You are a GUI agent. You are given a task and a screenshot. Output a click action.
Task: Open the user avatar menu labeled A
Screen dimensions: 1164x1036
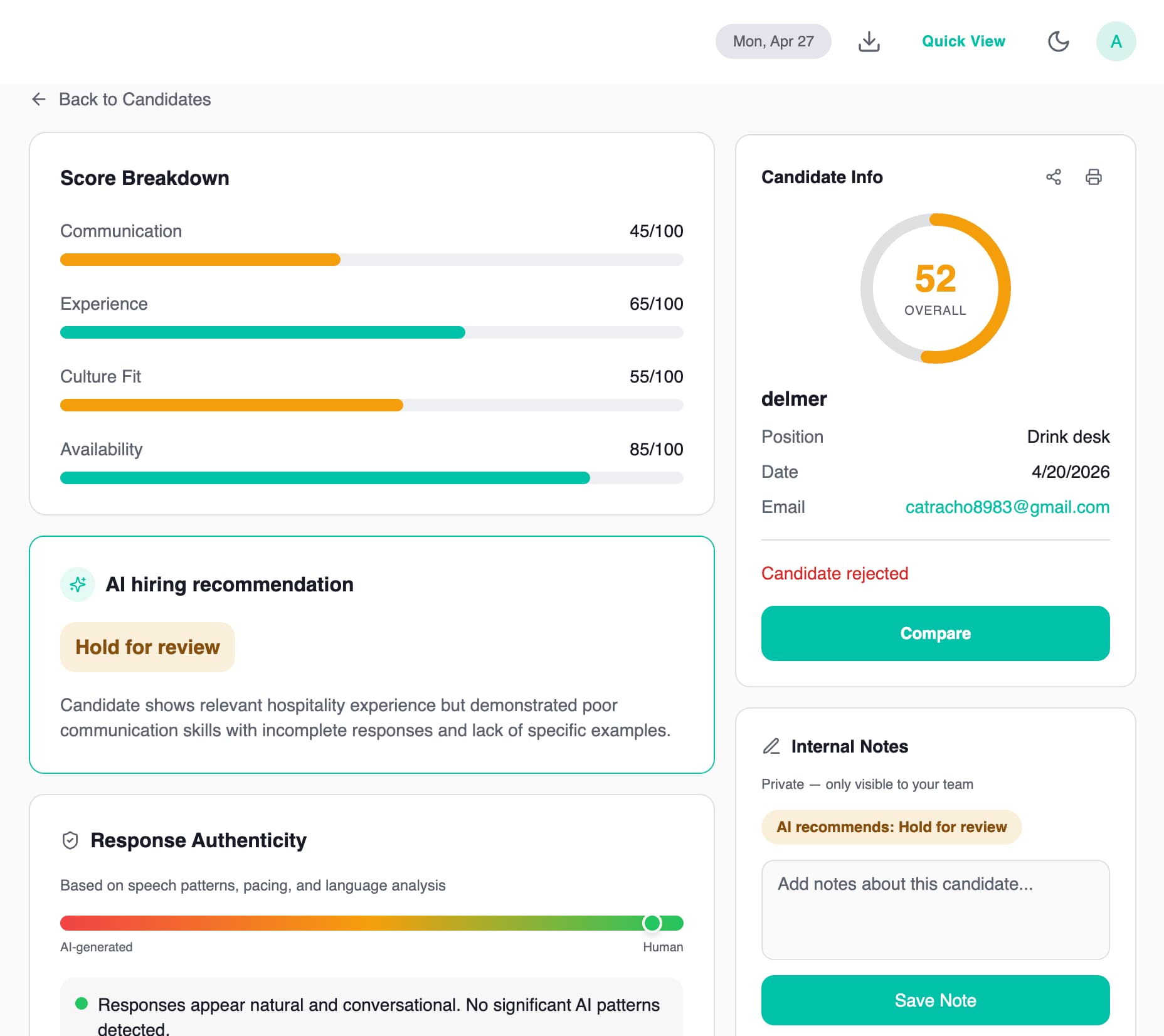[x=1116, y=41]
